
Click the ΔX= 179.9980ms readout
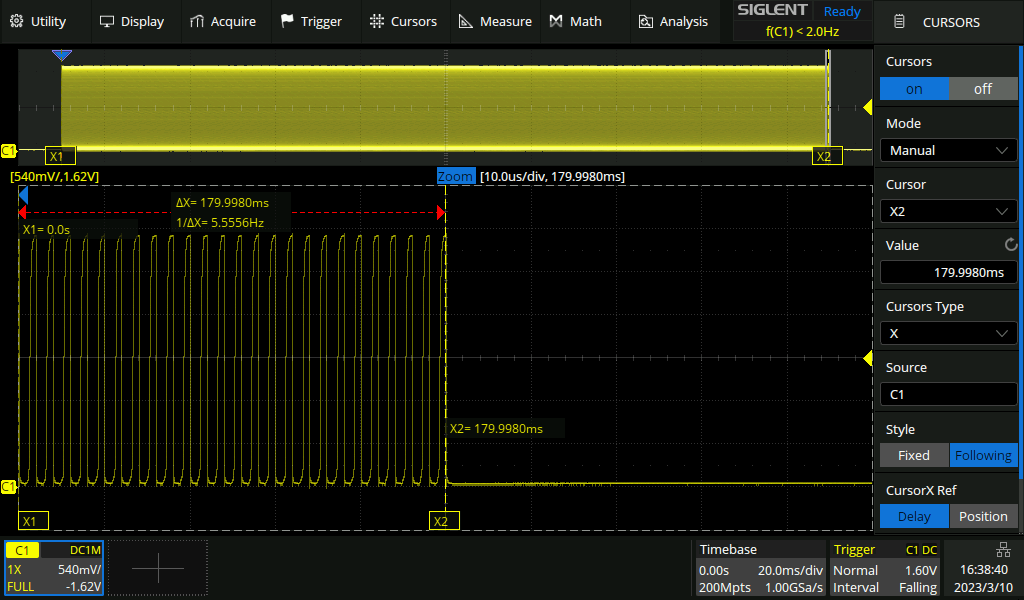tap(222, 202)
